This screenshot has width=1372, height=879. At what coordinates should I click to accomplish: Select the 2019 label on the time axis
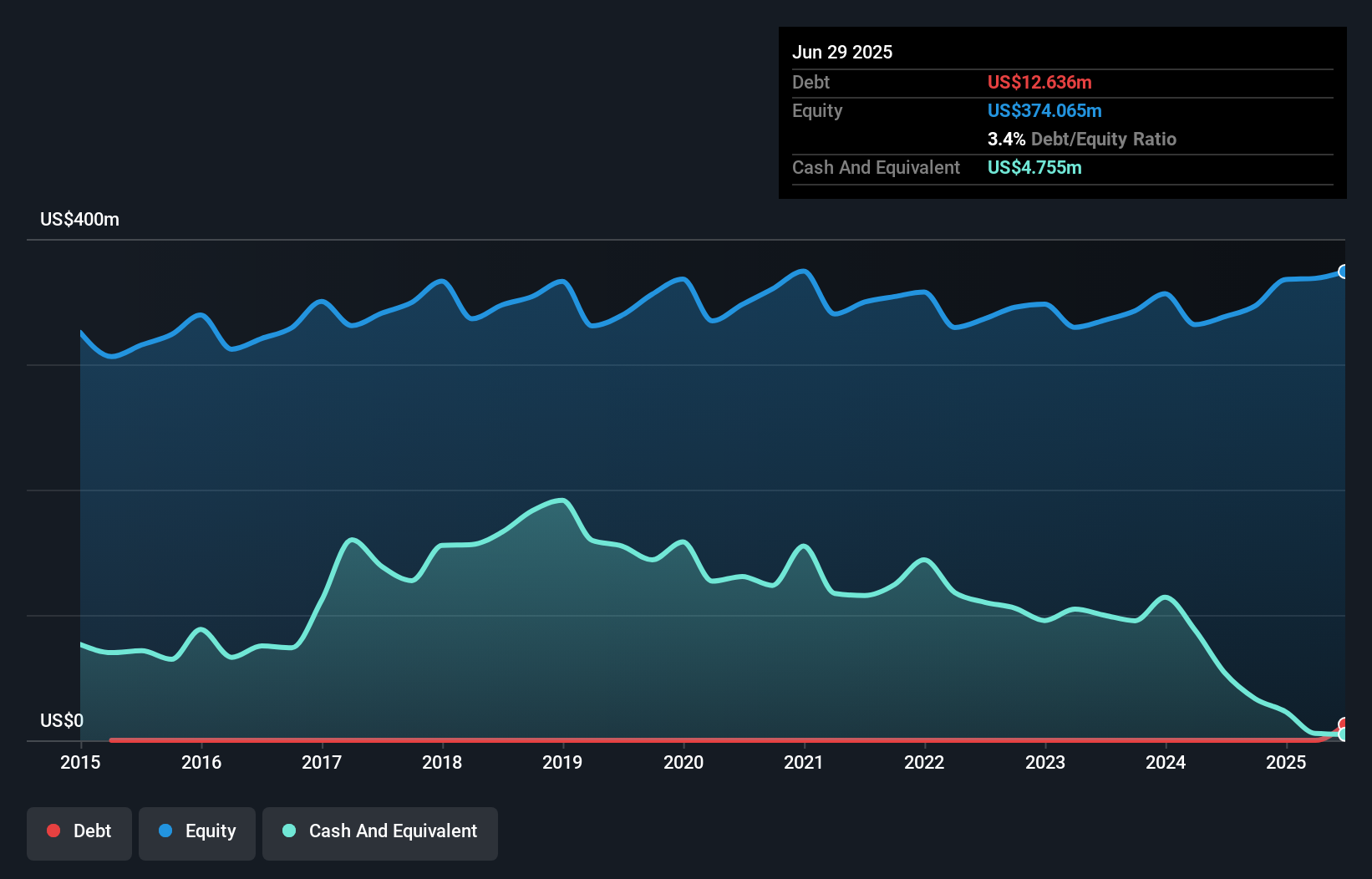563,763
